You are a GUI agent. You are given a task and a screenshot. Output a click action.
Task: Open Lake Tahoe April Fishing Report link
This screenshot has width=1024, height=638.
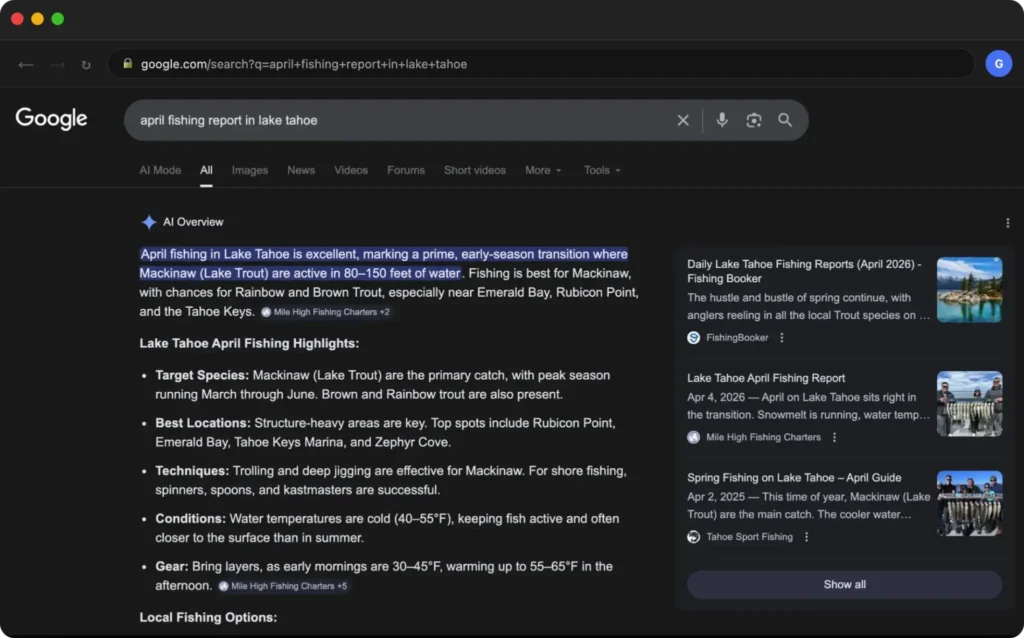pos(766,378)
